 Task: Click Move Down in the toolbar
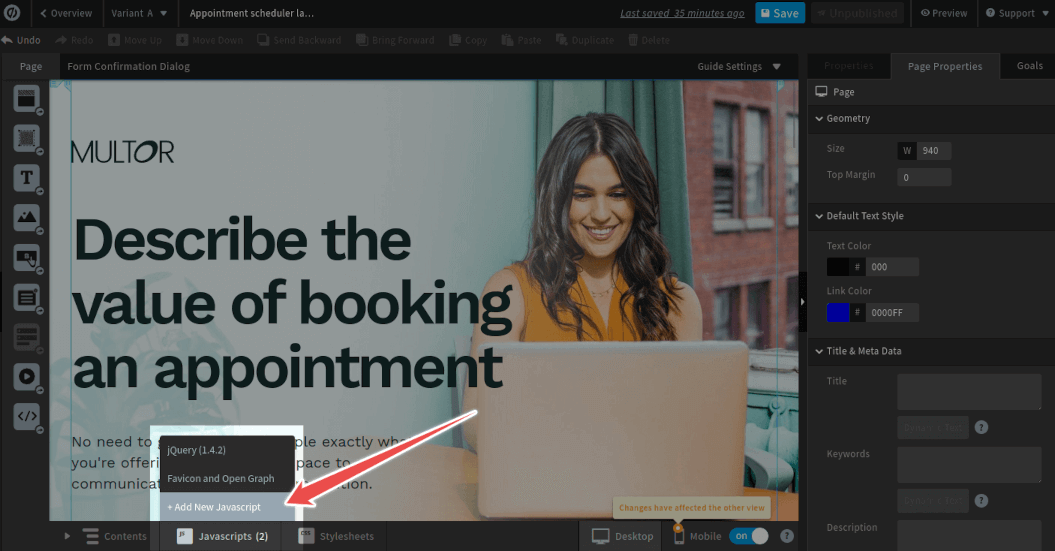210,40
